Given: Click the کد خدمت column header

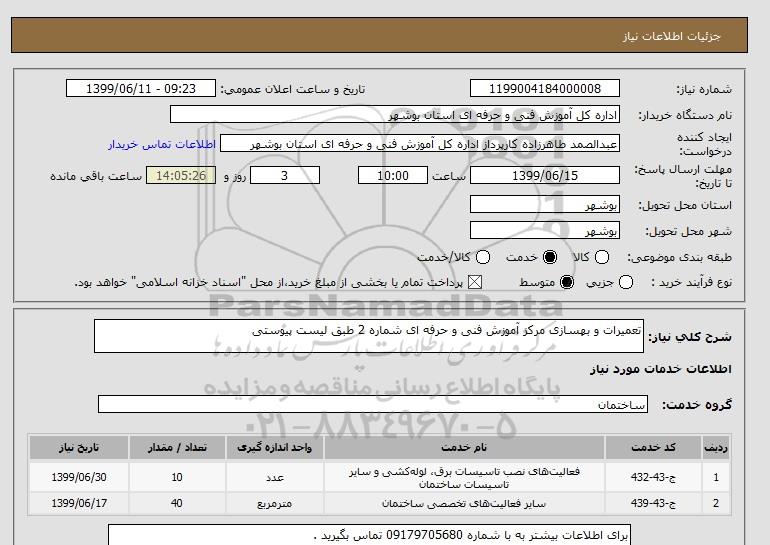Looking at the screenshot, I should point(653,447).
